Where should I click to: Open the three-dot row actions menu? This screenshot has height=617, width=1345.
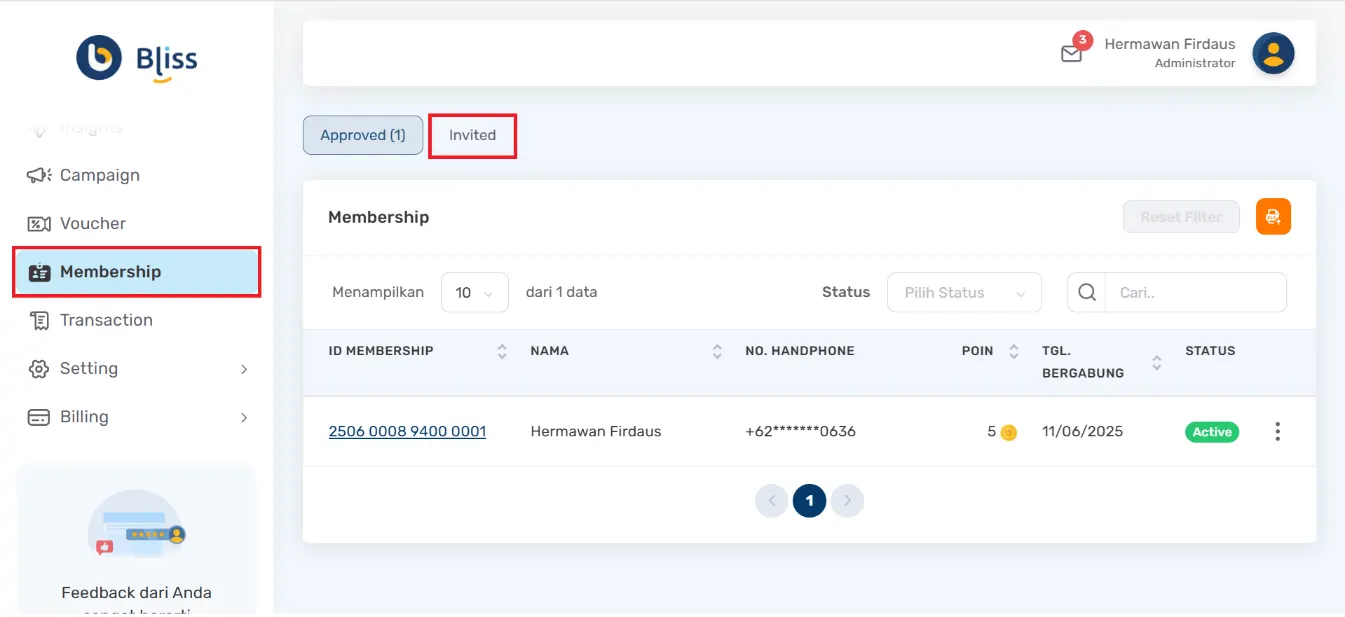[x=1277, y=432]
